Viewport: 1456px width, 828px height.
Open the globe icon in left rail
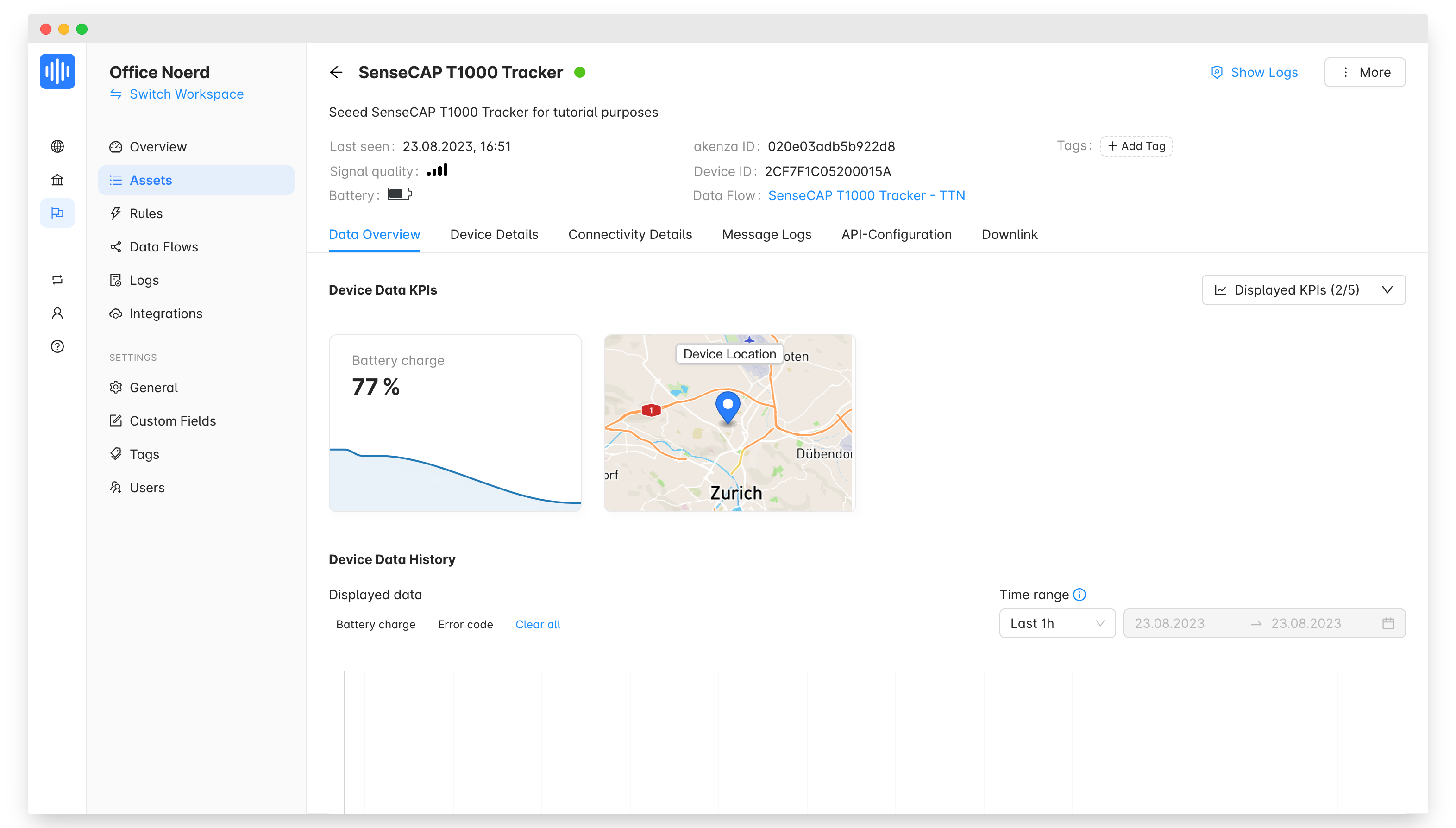[x=57, y=146]
